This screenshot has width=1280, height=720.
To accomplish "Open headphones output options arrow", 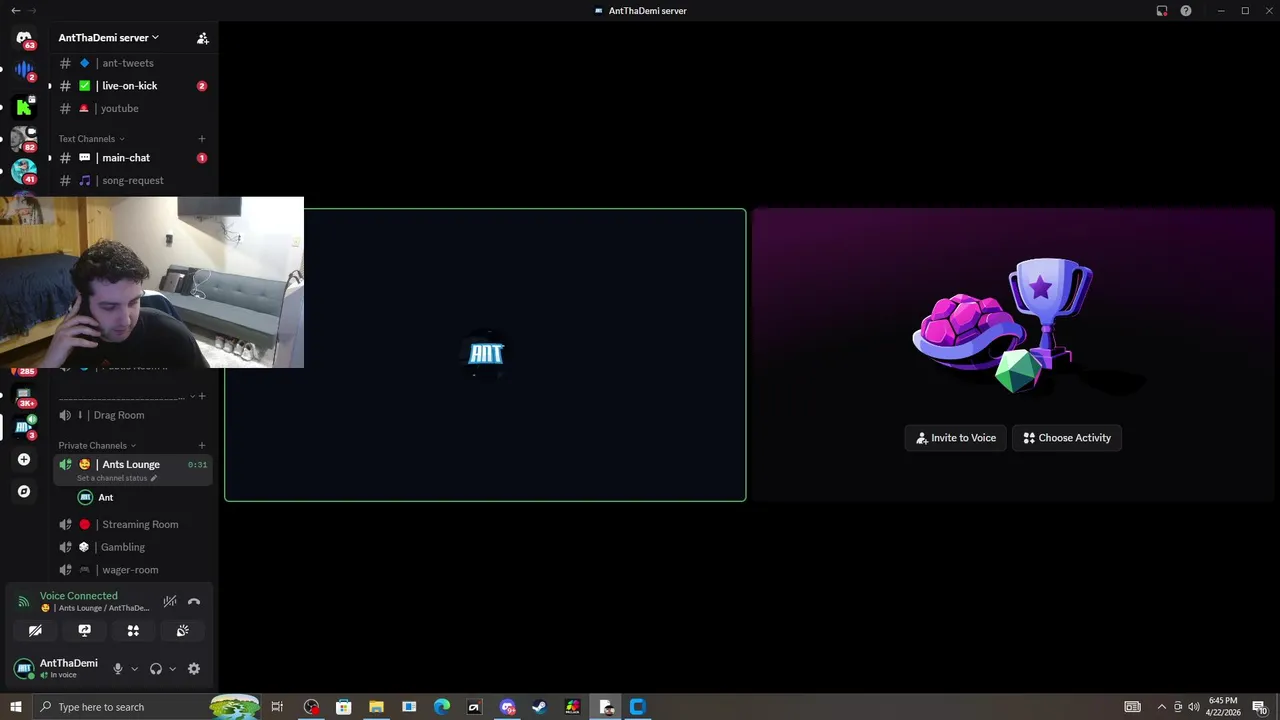I will coord(172,669).
